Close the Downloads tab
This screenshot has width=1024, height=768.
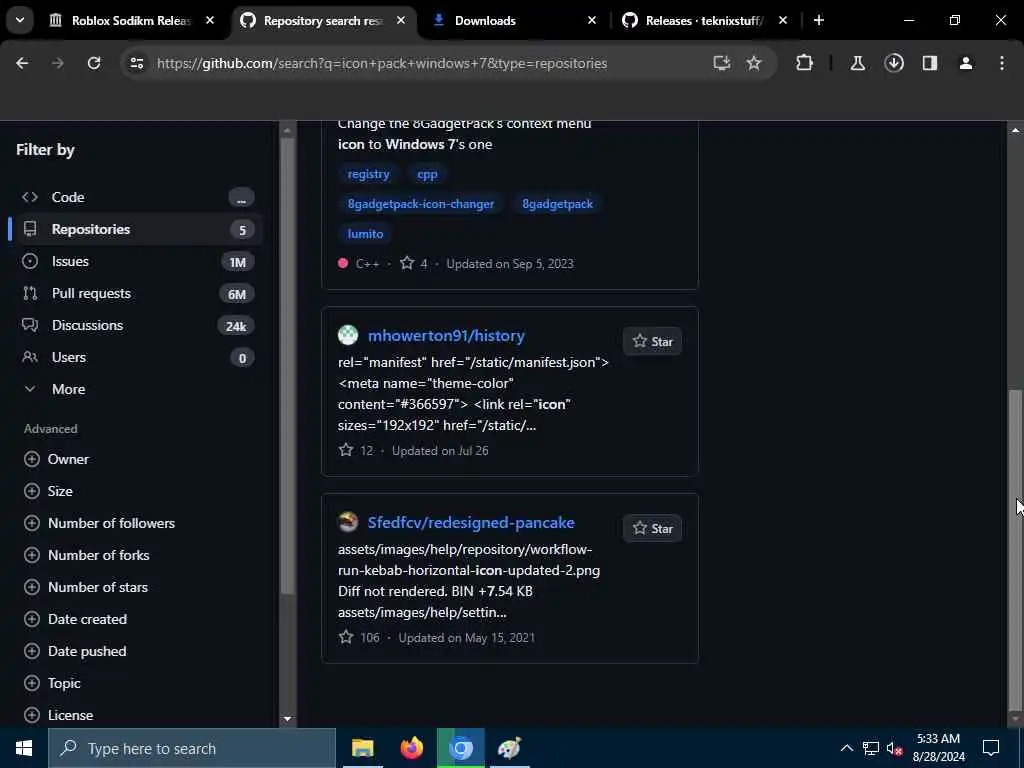(592, 20)
